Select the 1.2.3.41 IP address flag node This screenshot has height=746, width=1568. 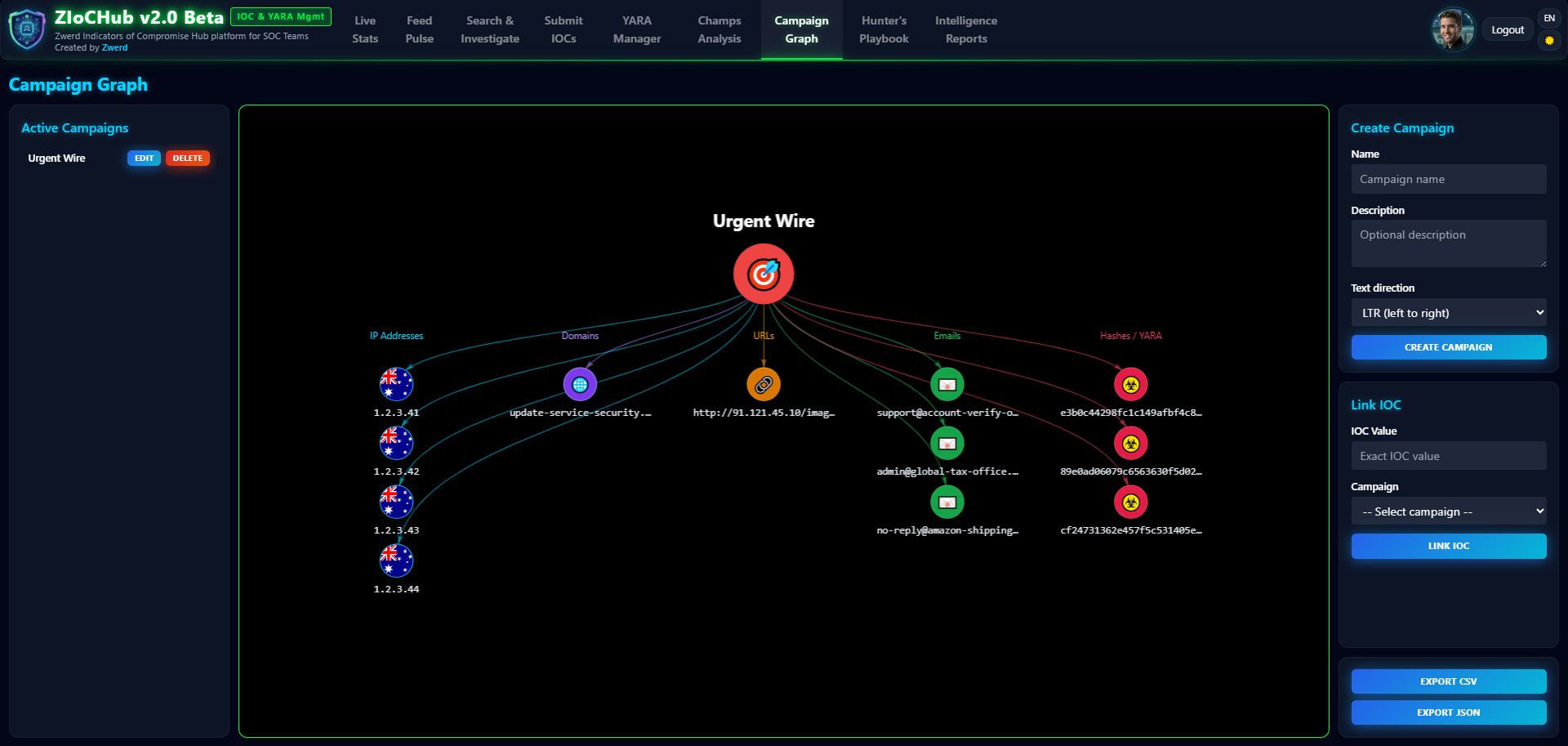point(396,384)
